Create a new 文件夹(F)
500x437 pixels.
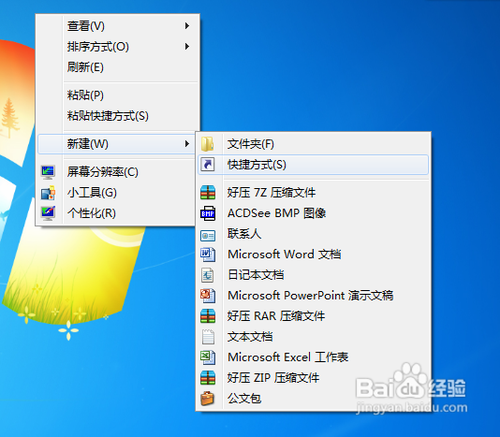click(x=313, y=144)
